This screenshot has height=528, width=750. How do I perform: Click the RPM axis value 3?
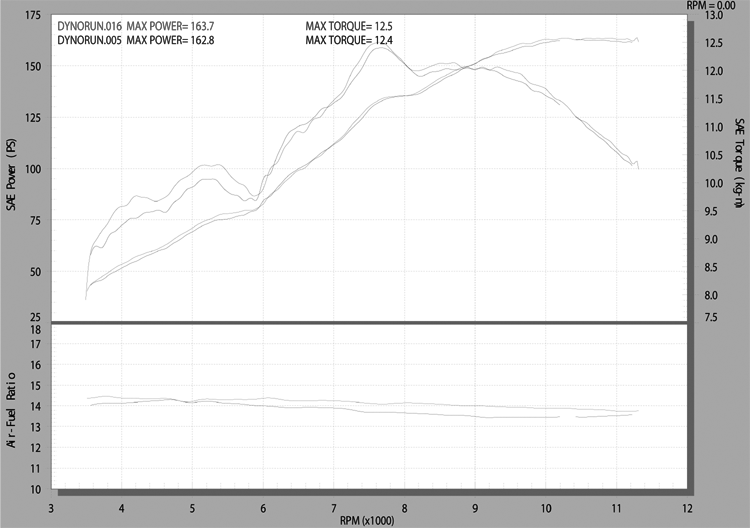51,508
